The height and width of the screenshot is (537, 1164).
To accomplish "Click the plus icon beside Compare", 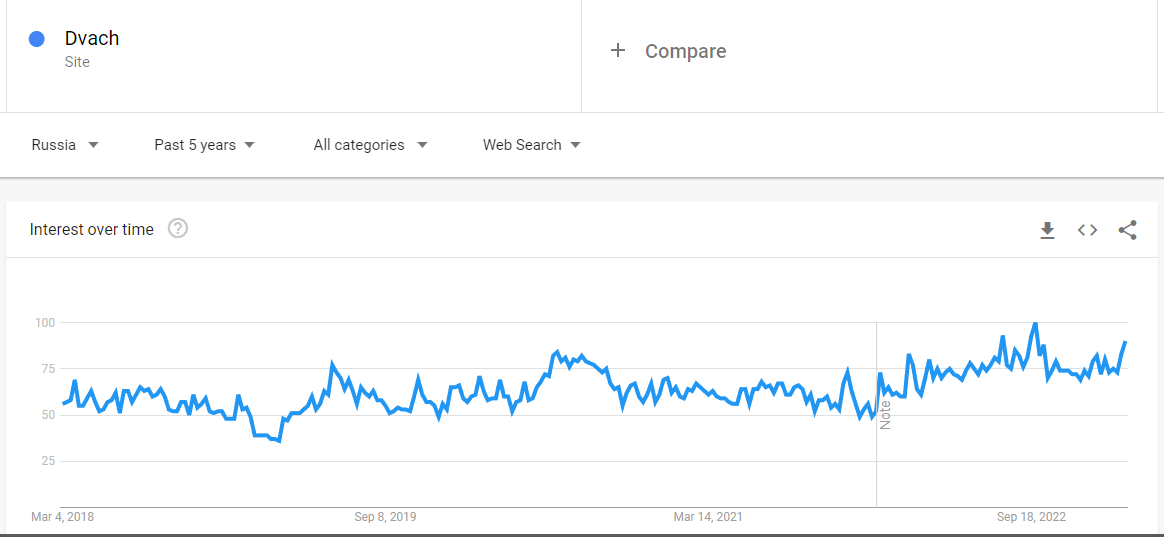I will coord(618,51).
